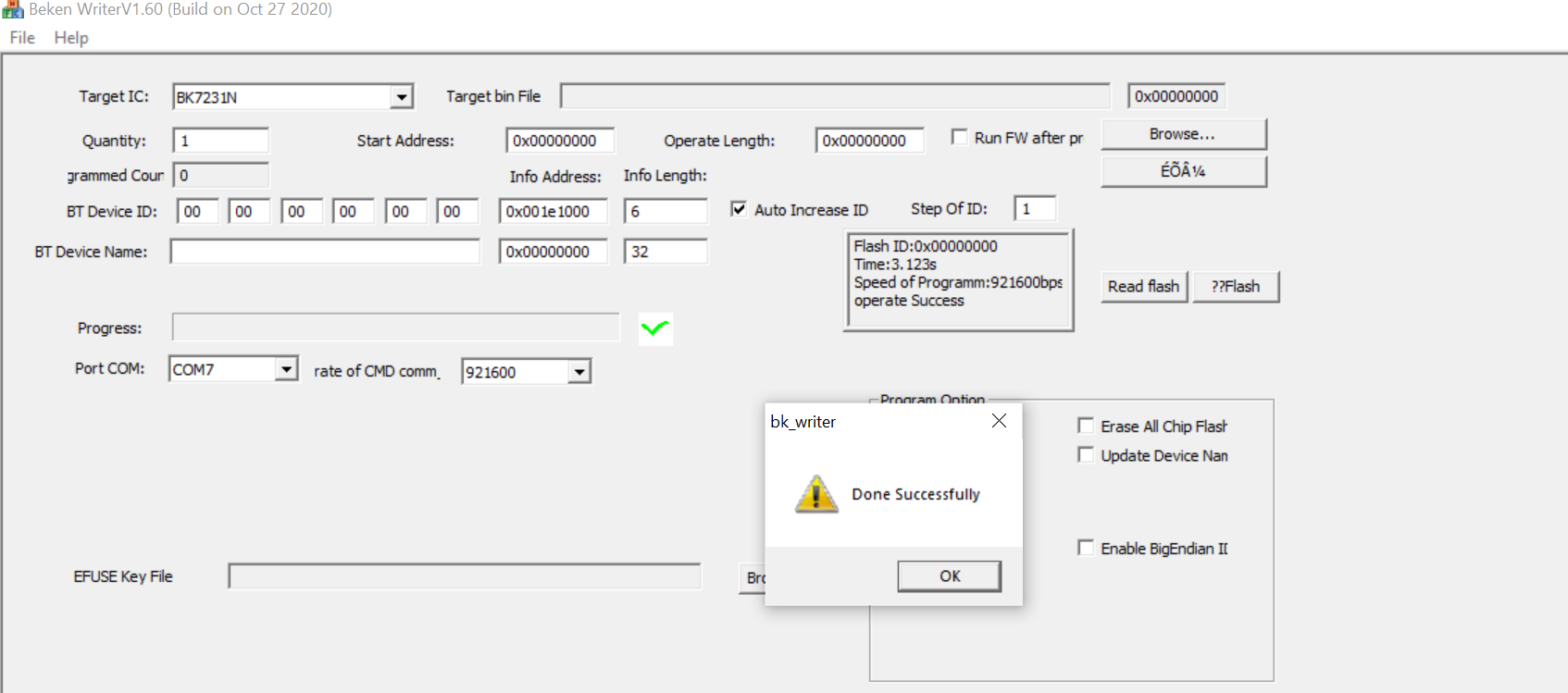Click the 0x00000000 field beside bin file

(x=1176, y=96)
